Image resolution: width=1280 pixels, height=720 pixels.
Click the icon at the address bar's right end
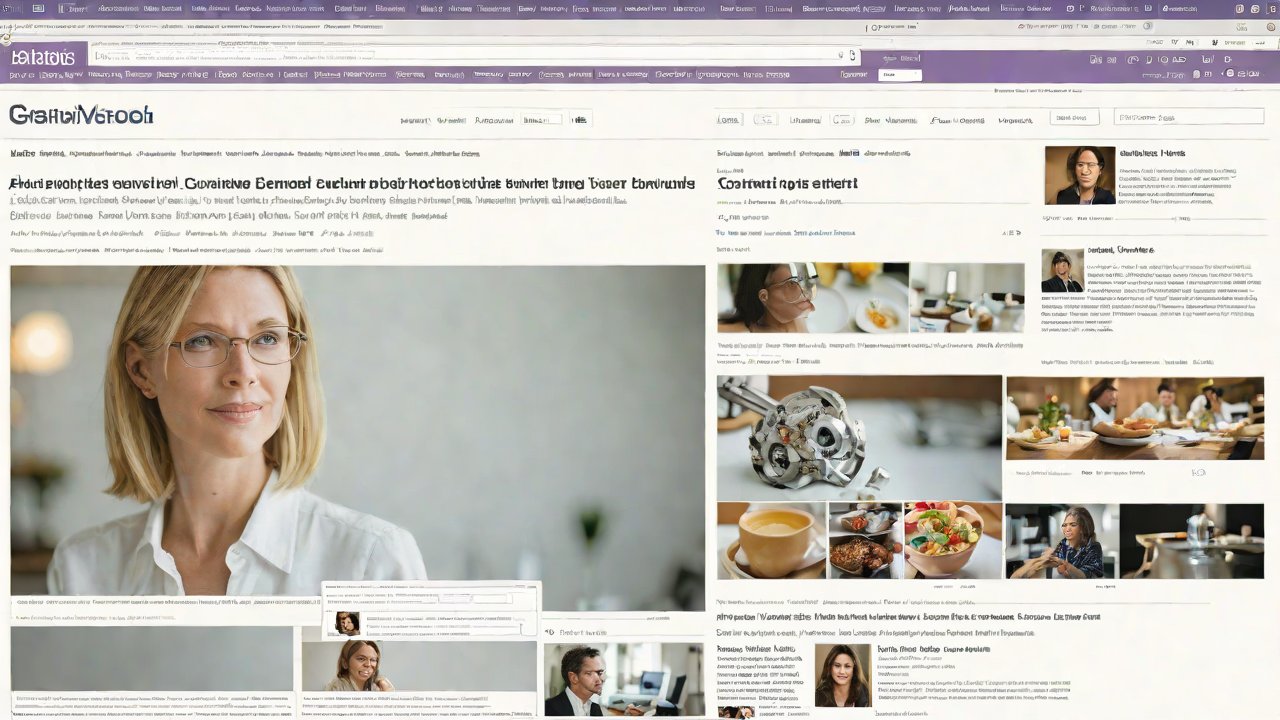(x=852, y=56)
